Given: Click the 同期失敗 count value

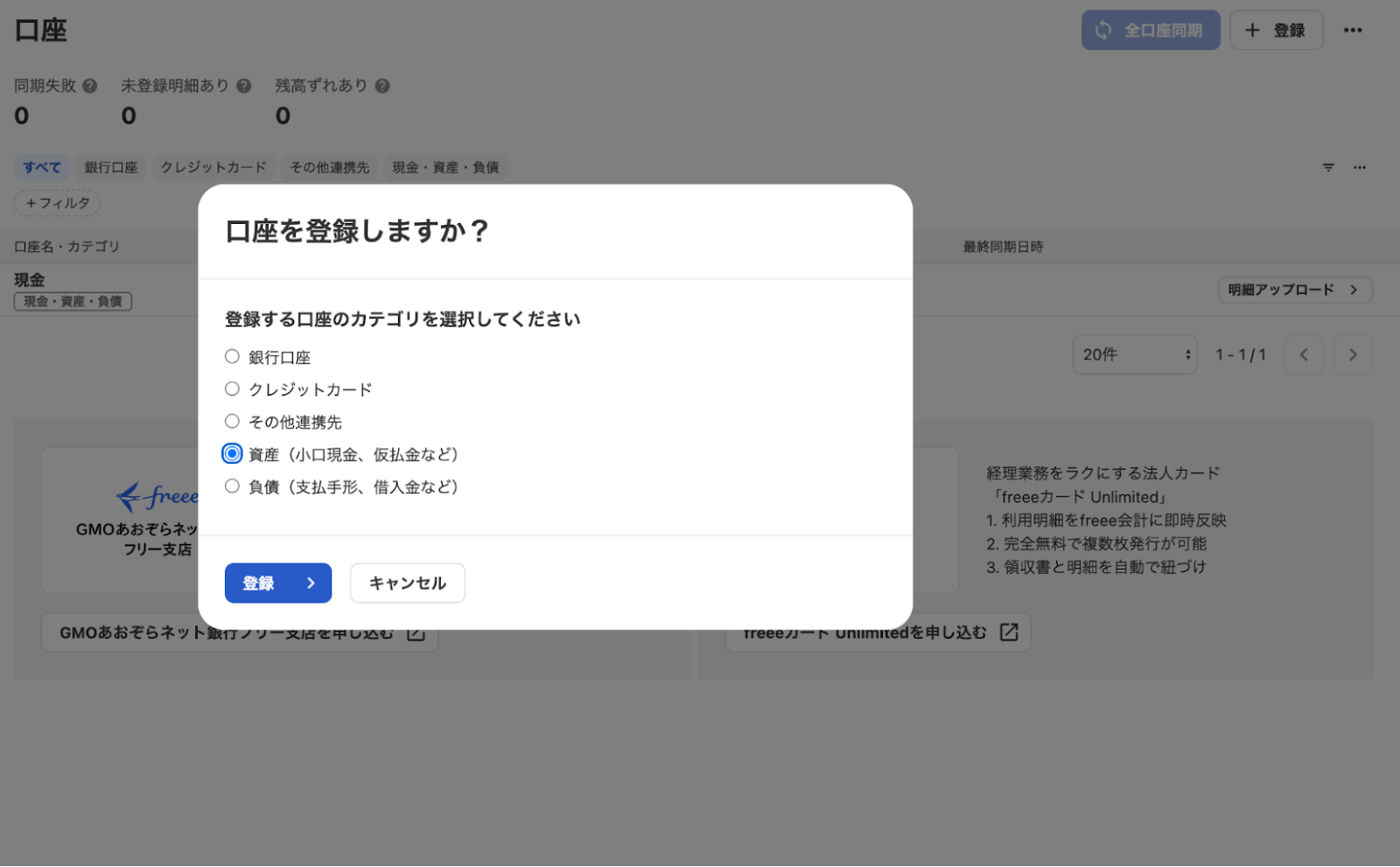Looking at the screenshot, I should (x=22, y=115).
